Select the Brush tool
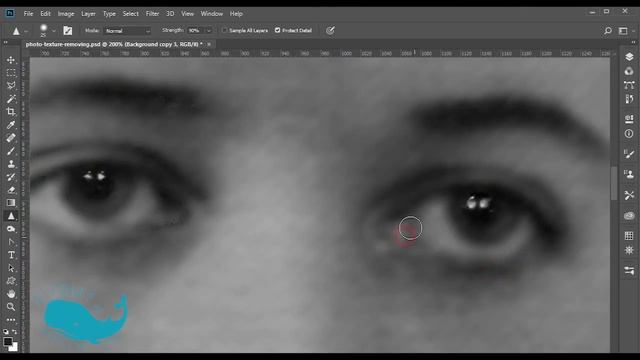 click(11, 151)
